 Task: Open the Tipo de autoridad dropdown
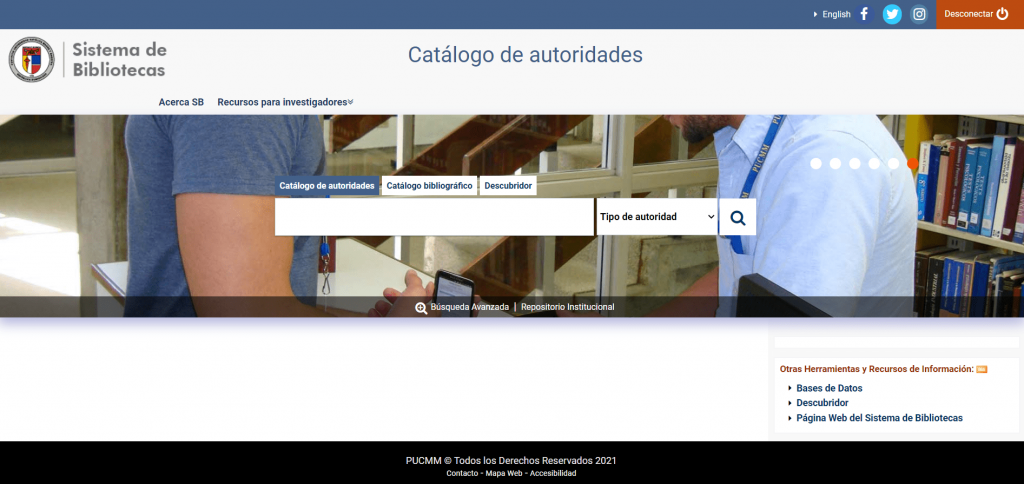657,217
